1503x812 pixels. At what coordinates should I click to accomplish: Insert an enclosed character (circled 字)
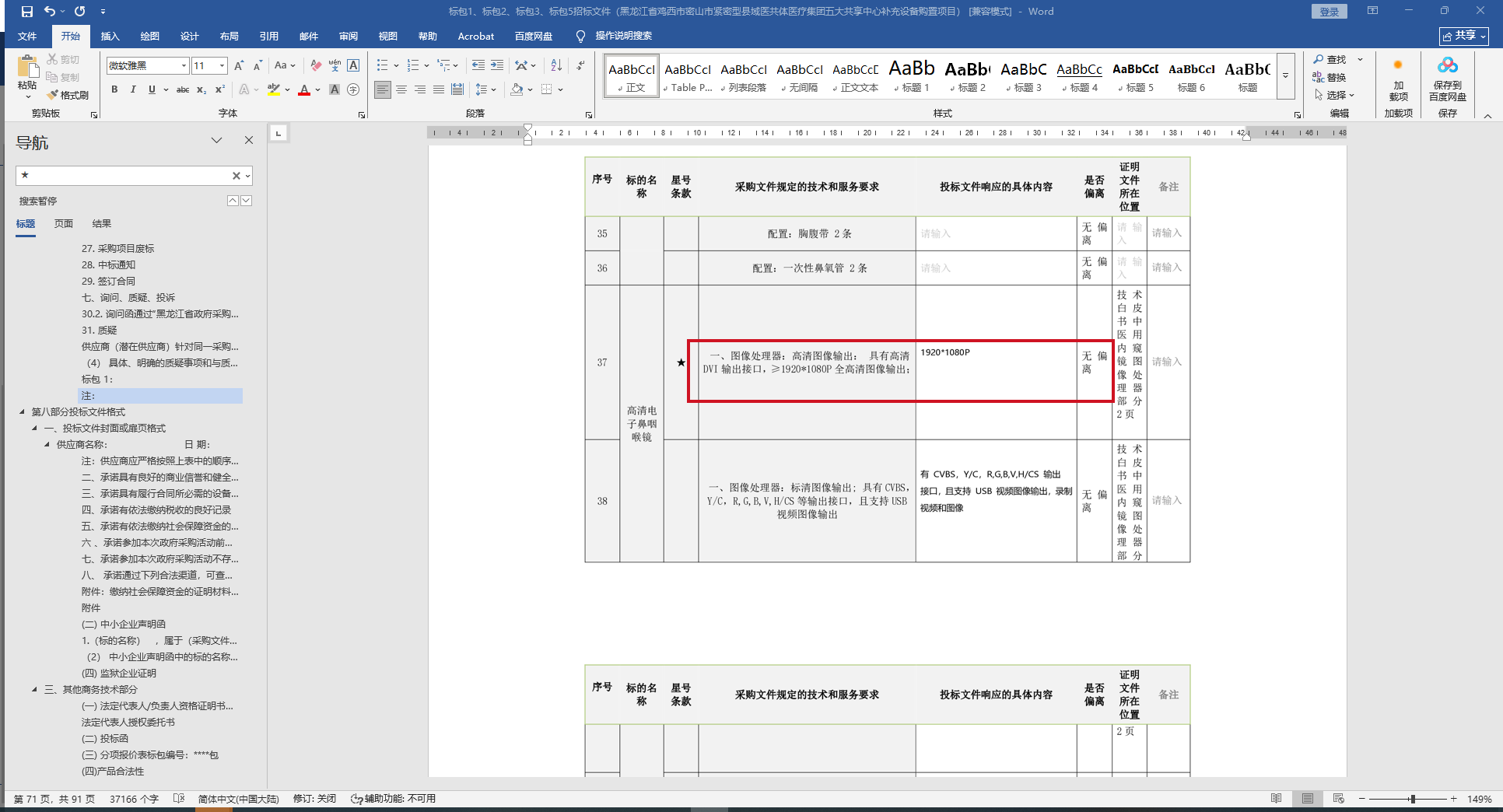click(x=353, y=89)
